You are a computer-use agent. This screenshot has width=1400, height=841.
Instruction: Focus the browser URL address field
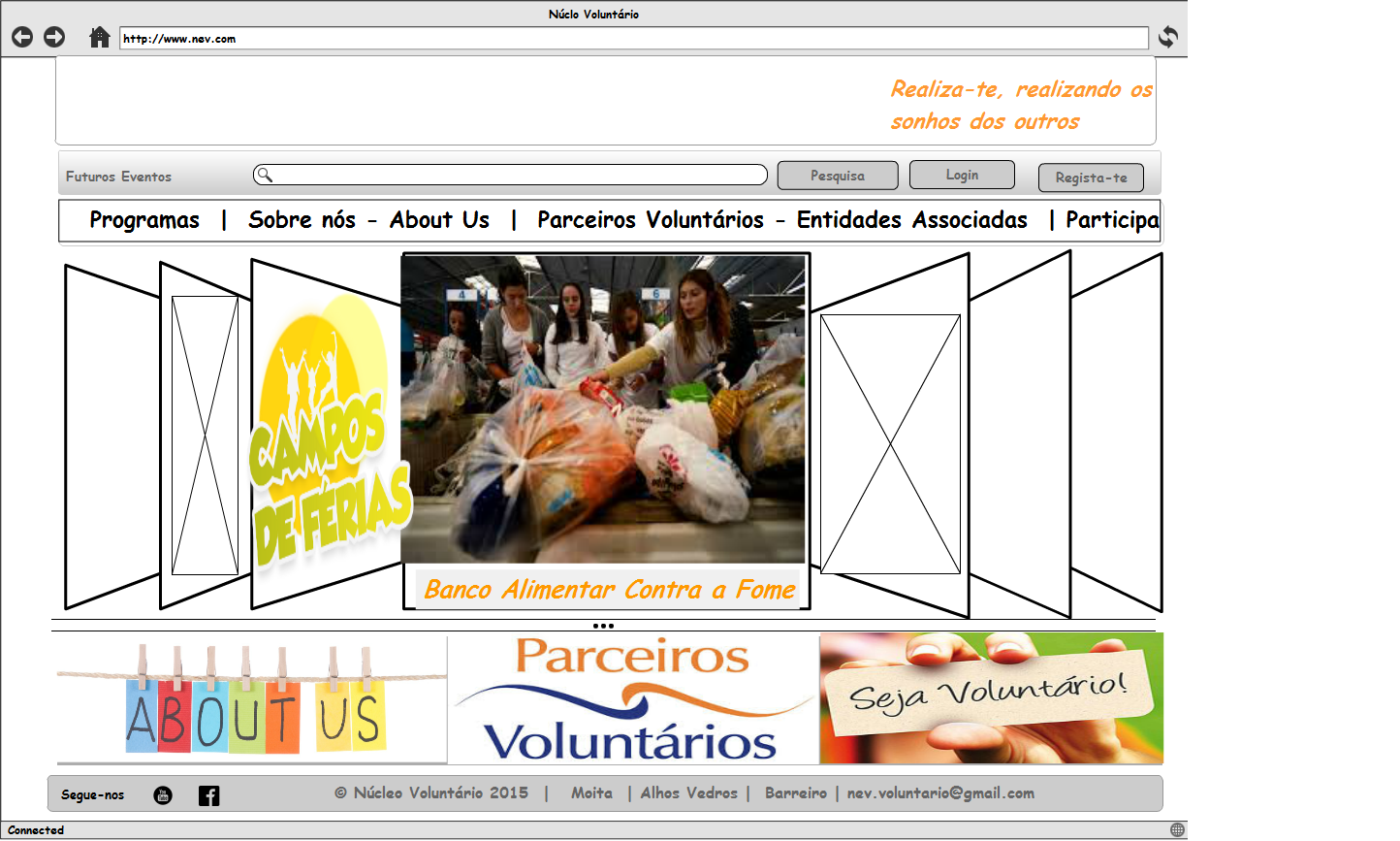633,39
